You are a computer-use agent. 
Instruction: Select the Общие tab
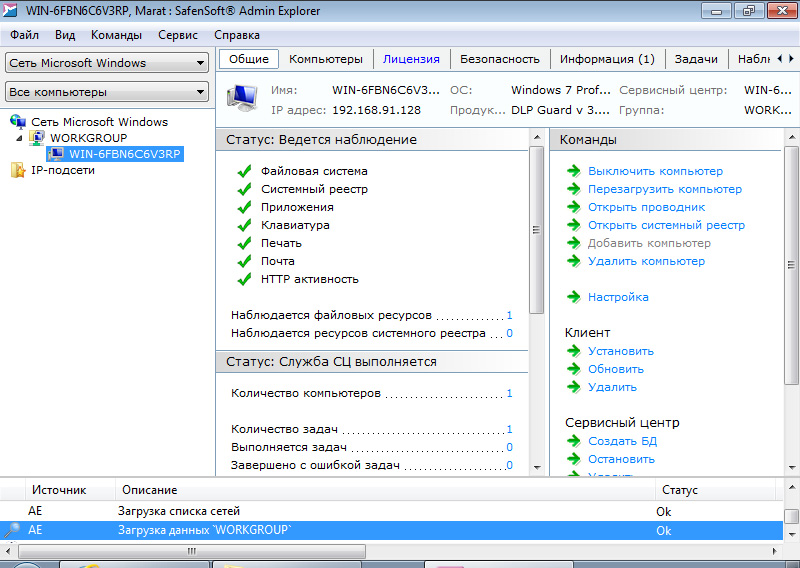tap(248, 59)
